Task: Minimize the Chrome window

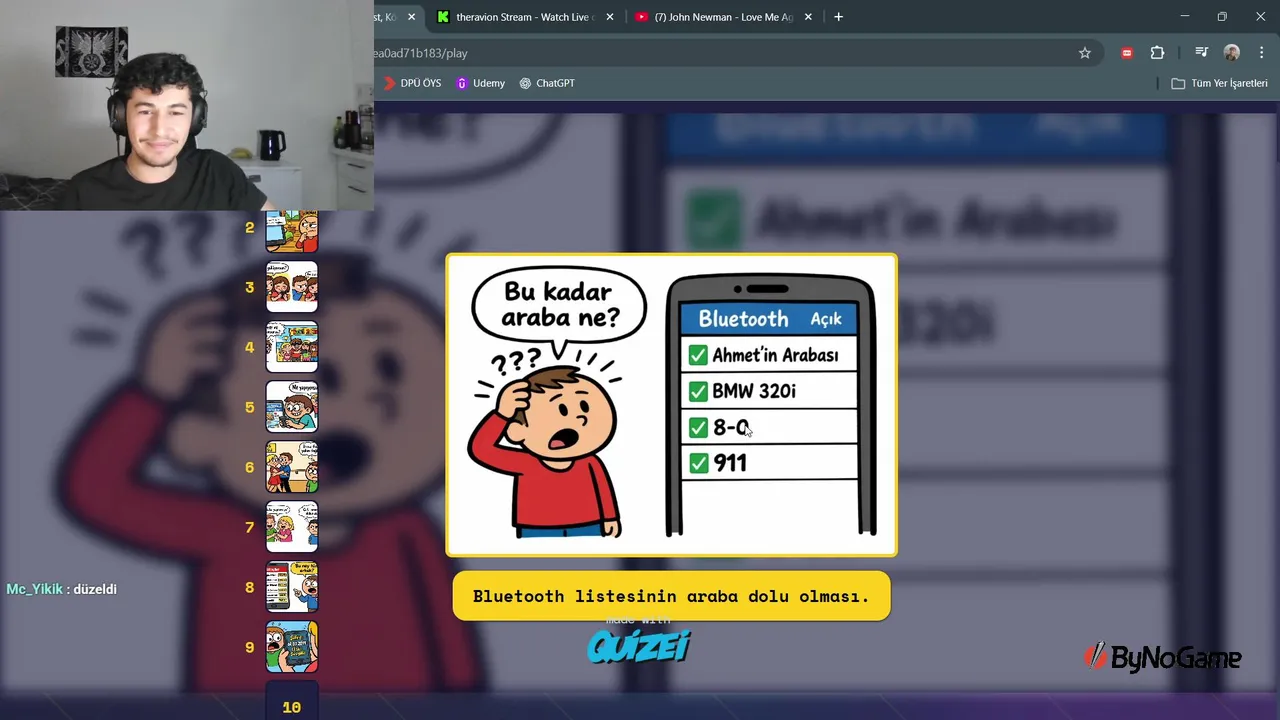Action: pyautogui.click(x=1184, y=17)
